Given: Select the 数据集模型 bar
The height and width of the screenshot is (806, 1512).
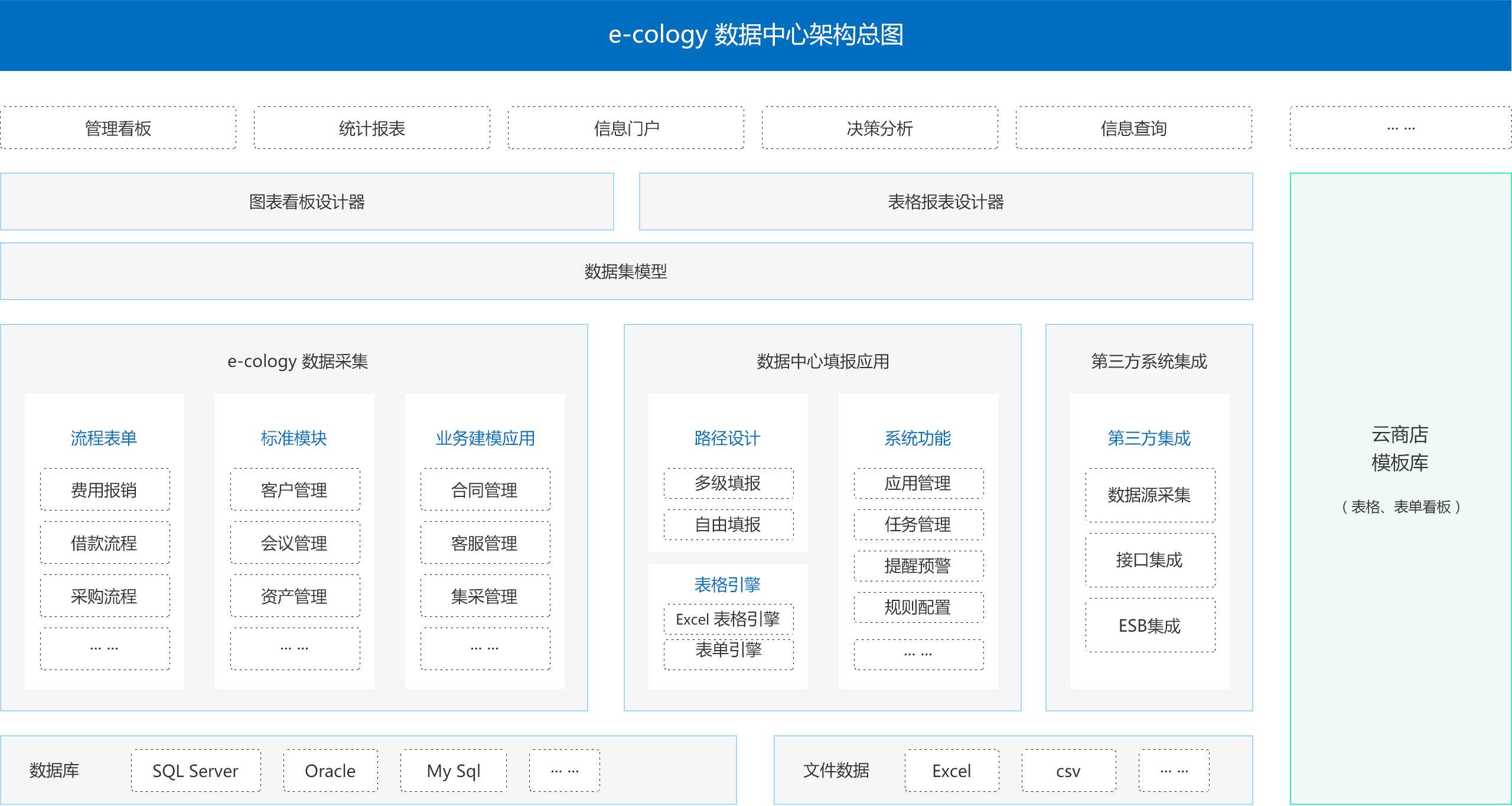Looking at the screenshot, I should [x=626, y=271].
